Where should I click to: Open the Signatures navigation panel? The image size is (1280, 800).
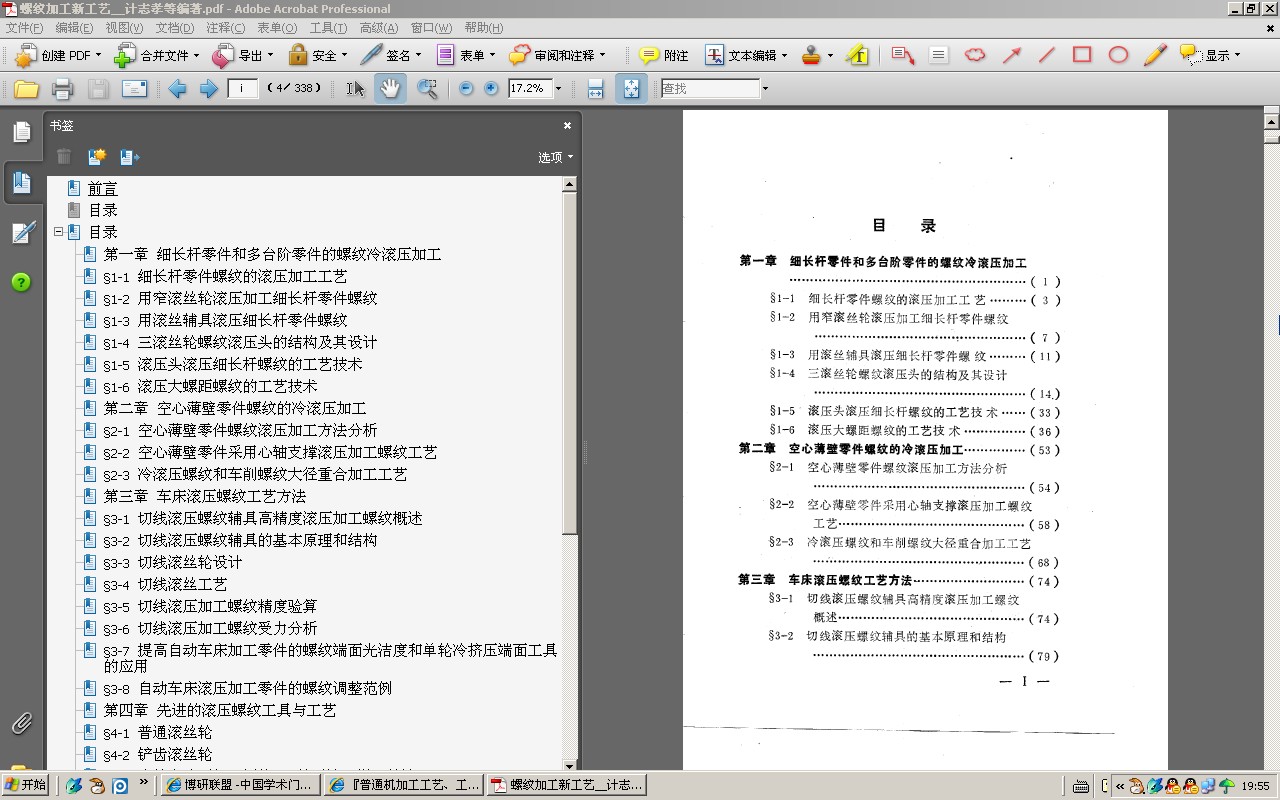(21, 232)
